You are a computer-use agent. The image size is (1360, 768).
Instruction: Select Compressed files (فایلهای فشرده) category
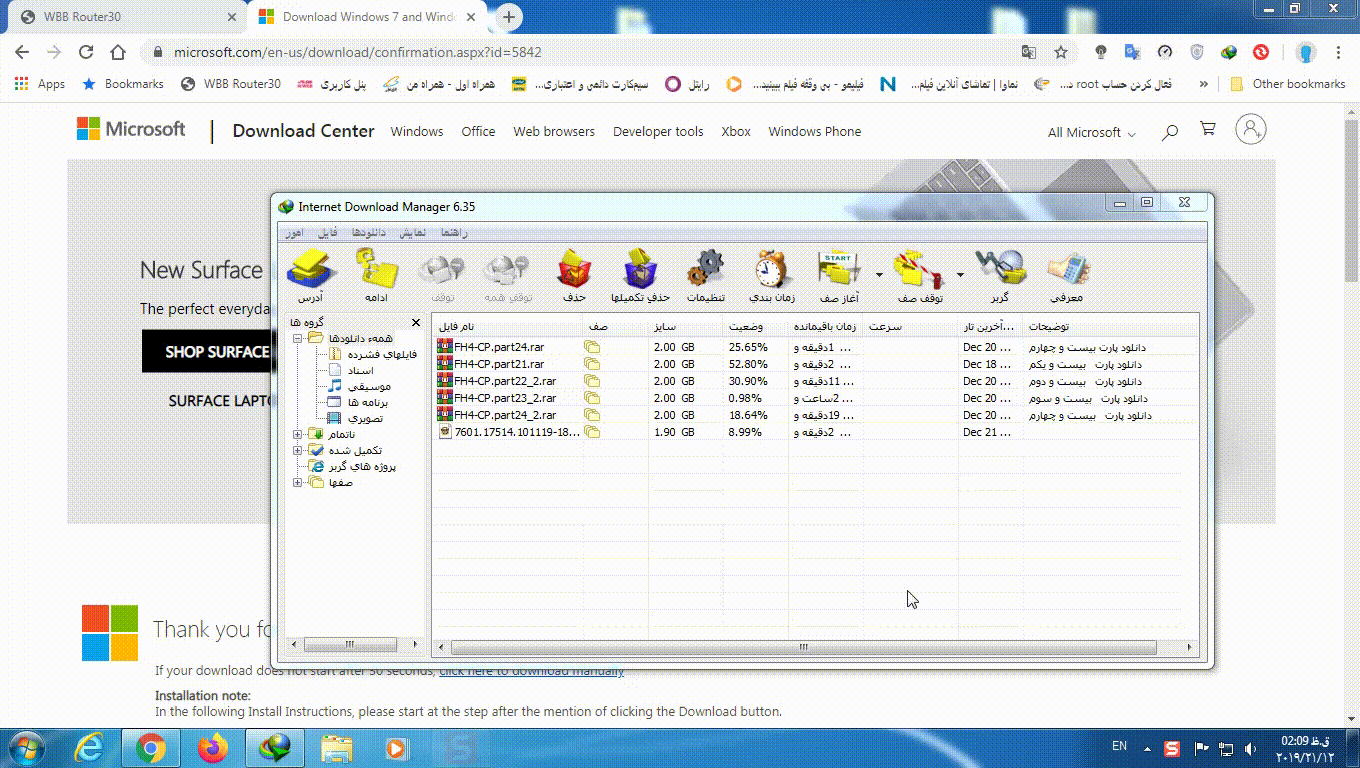373,354
